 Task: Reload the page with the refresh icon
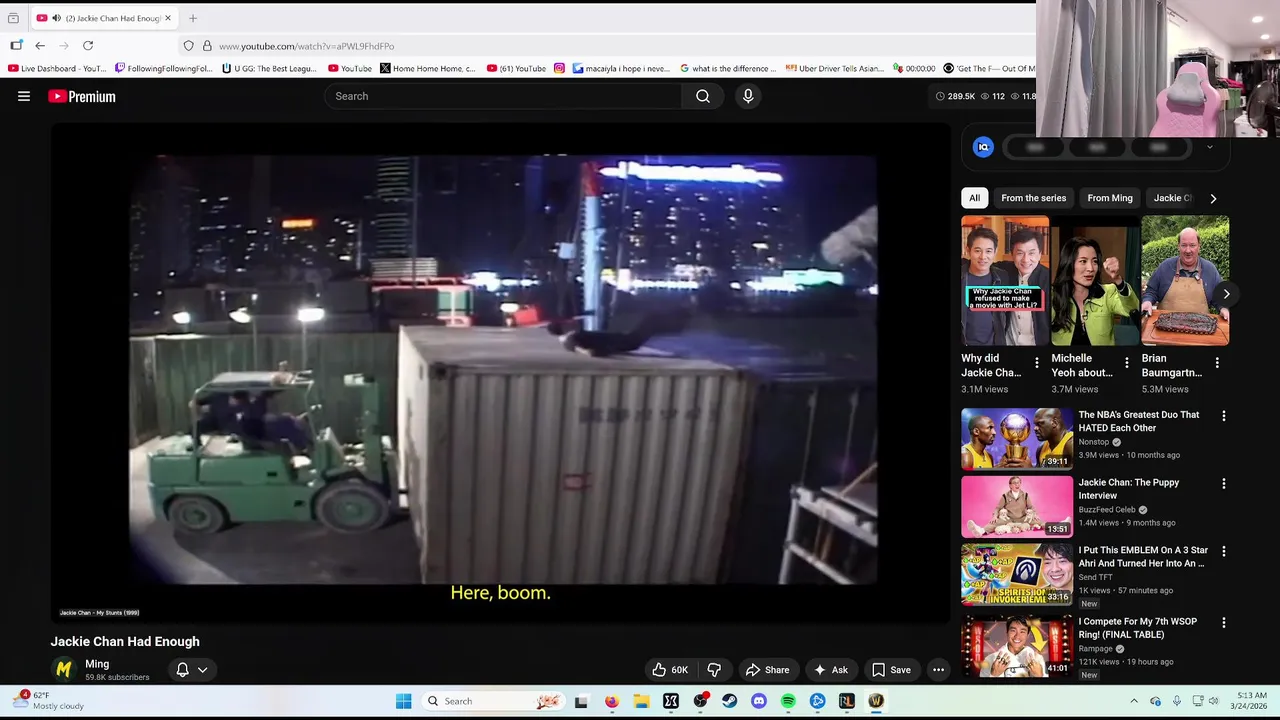[x=88, y=46]
